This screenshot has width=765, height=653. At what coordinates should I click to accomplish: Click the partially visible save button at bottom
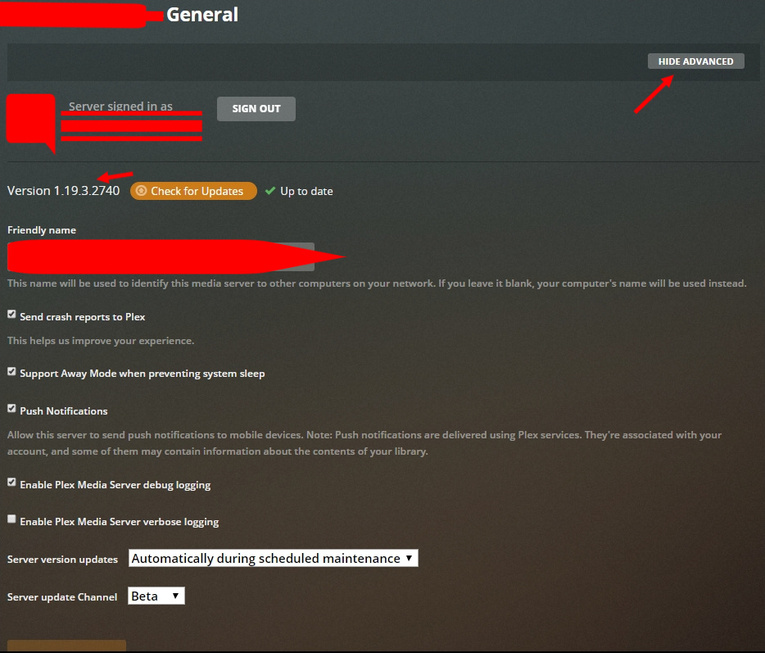click(x=66, y=646)
